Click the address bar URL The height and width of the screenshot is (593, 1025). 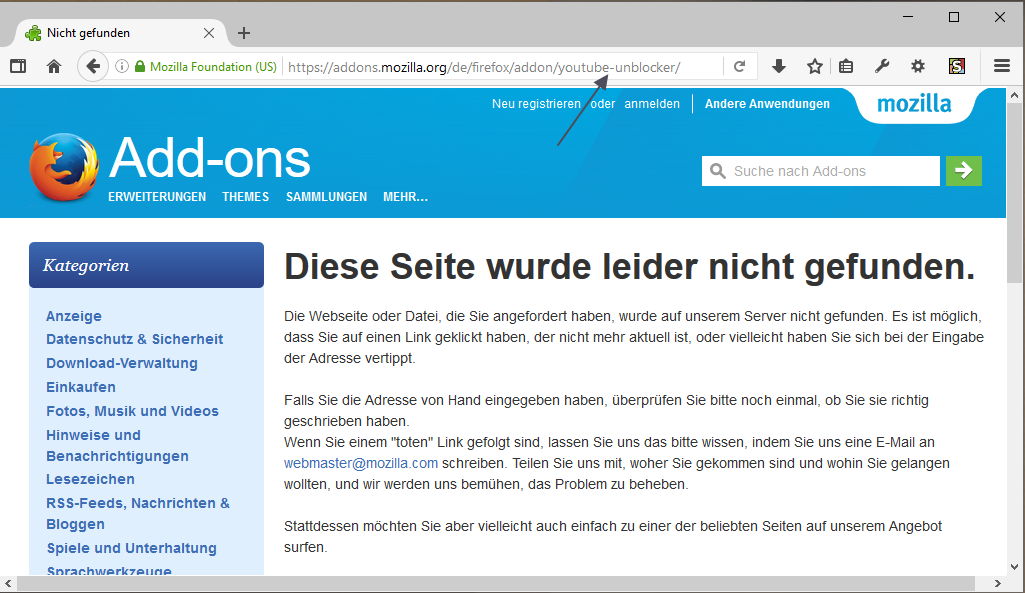(484, 67)
